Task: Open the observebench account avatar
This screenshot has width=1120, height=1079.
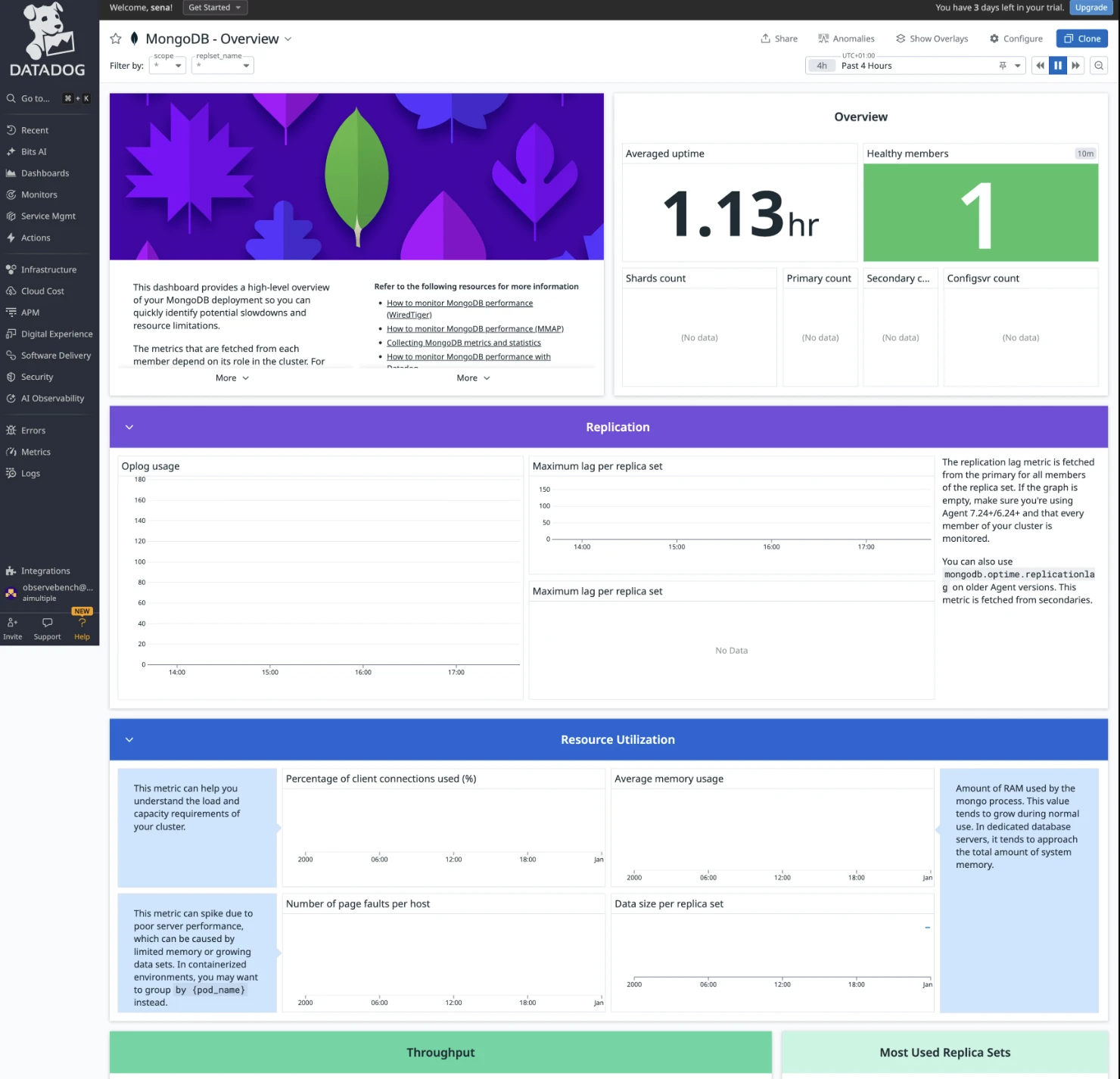Action: [11, 592]
